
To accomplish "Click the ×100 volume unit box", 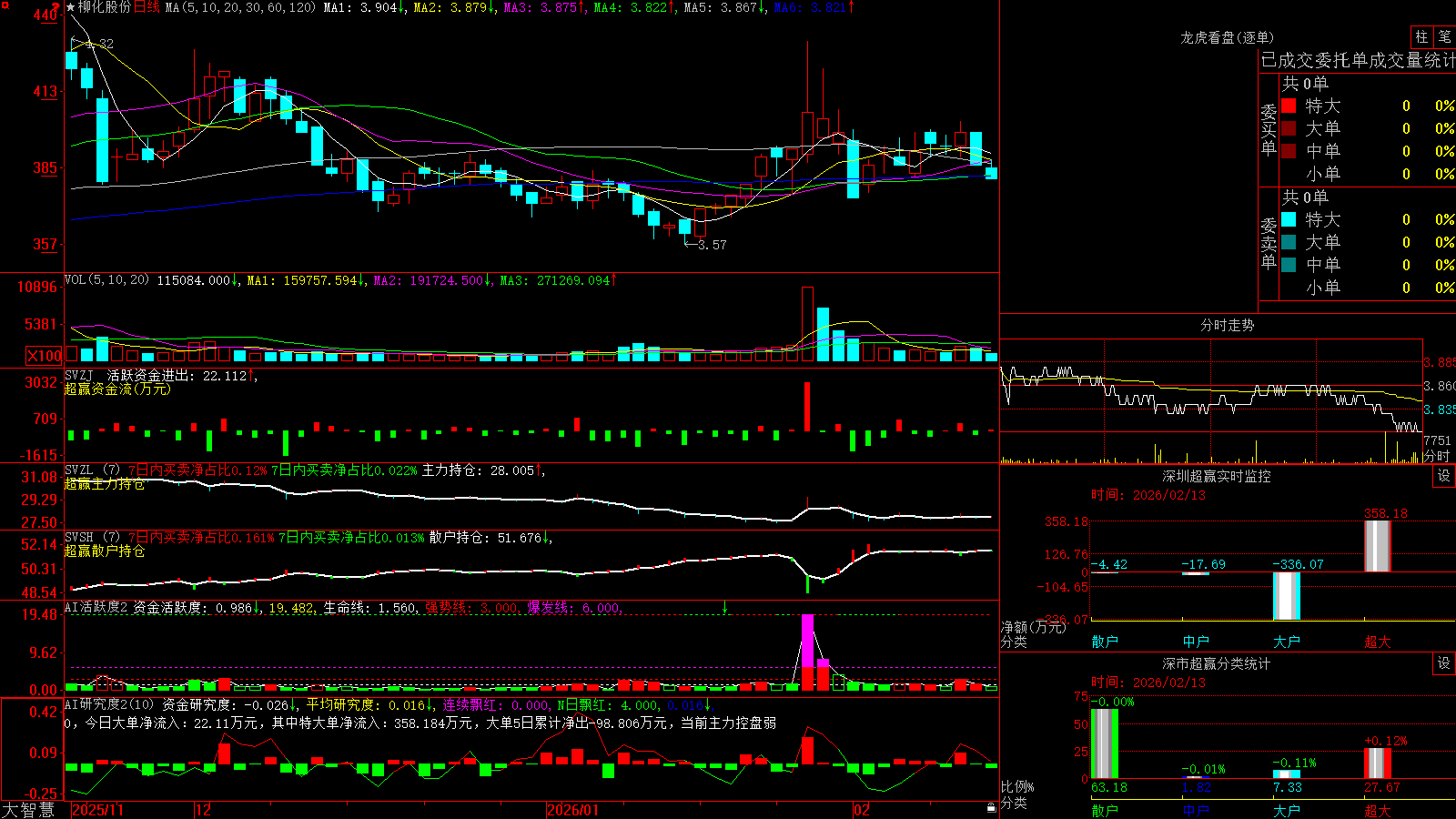I will click(44, 356).
